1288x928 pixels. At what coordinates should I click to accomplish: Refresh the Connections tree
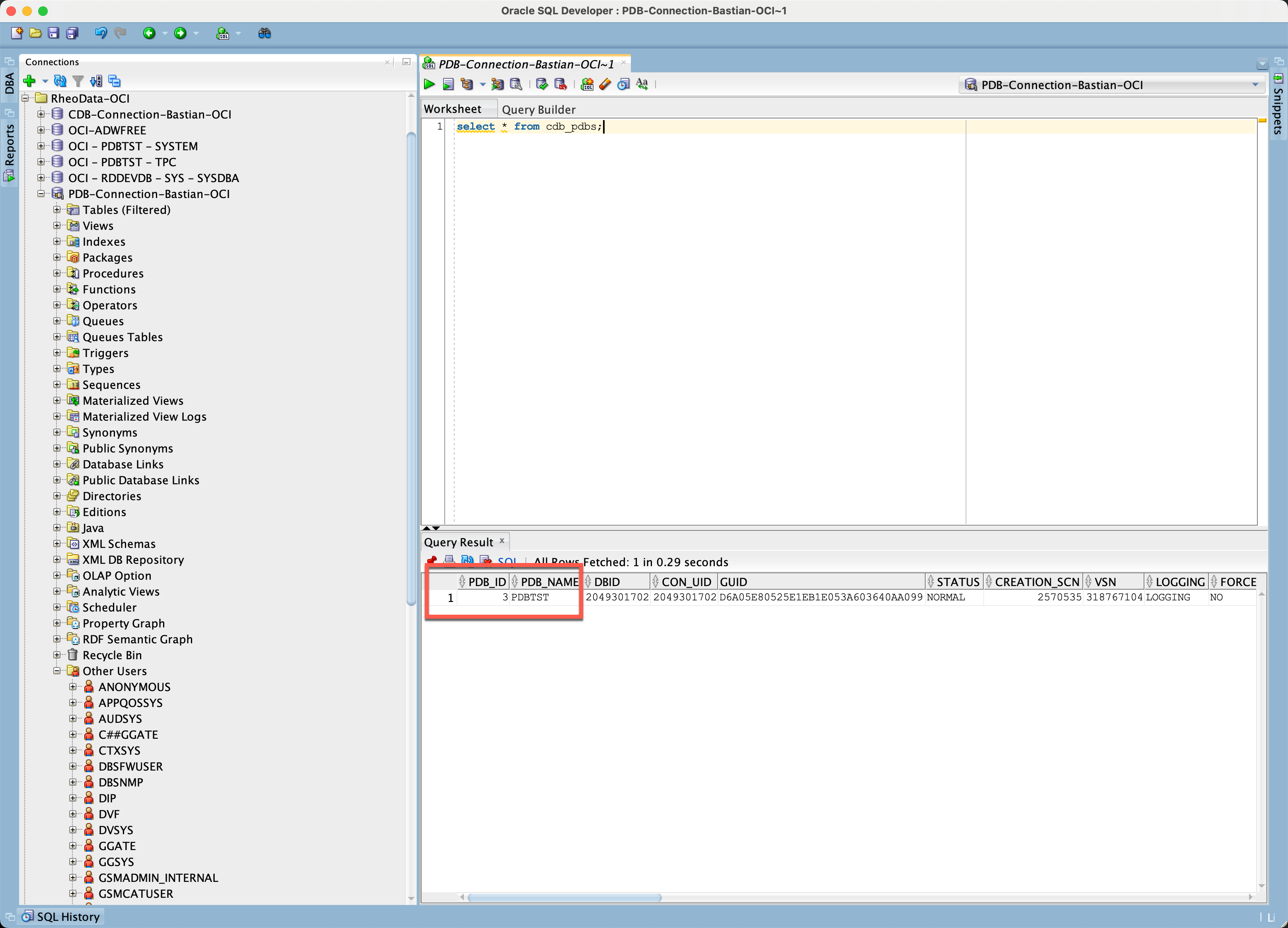[x=60, y=81]
